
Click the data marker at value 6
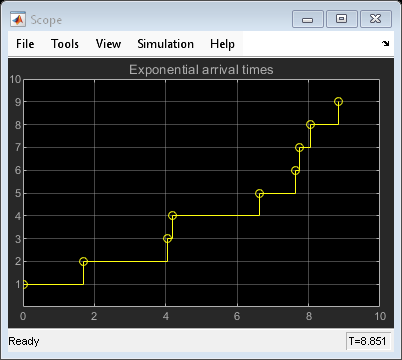pos(295,171)
